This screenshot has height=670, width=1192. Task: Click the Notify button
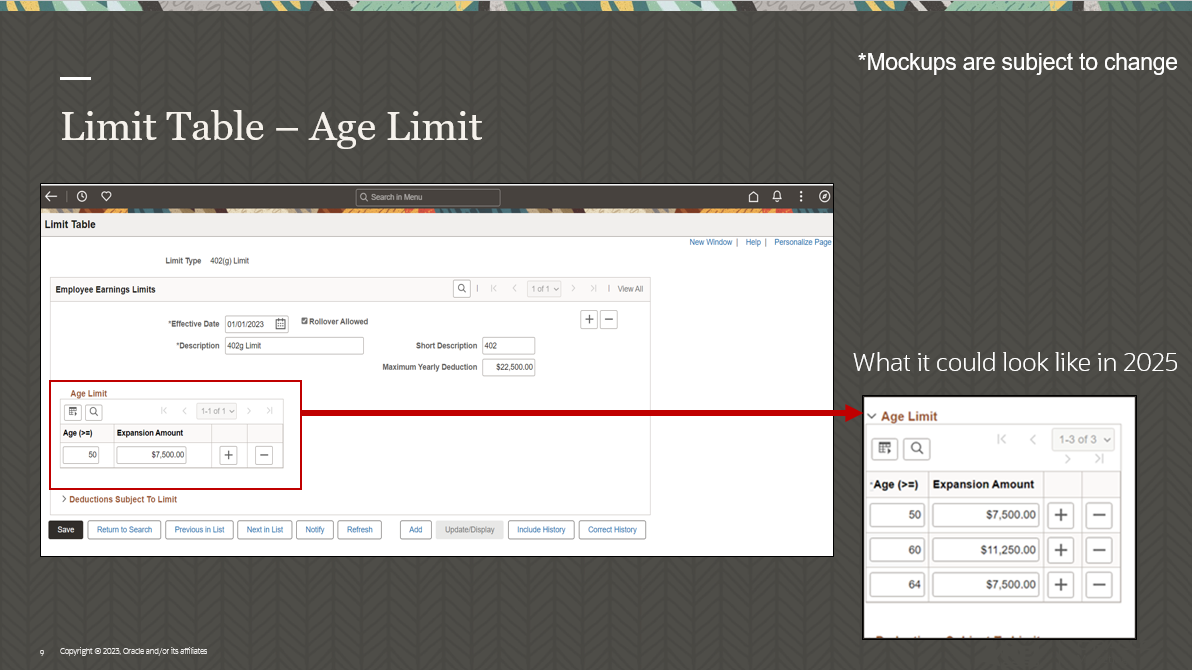tap(315, 529)
